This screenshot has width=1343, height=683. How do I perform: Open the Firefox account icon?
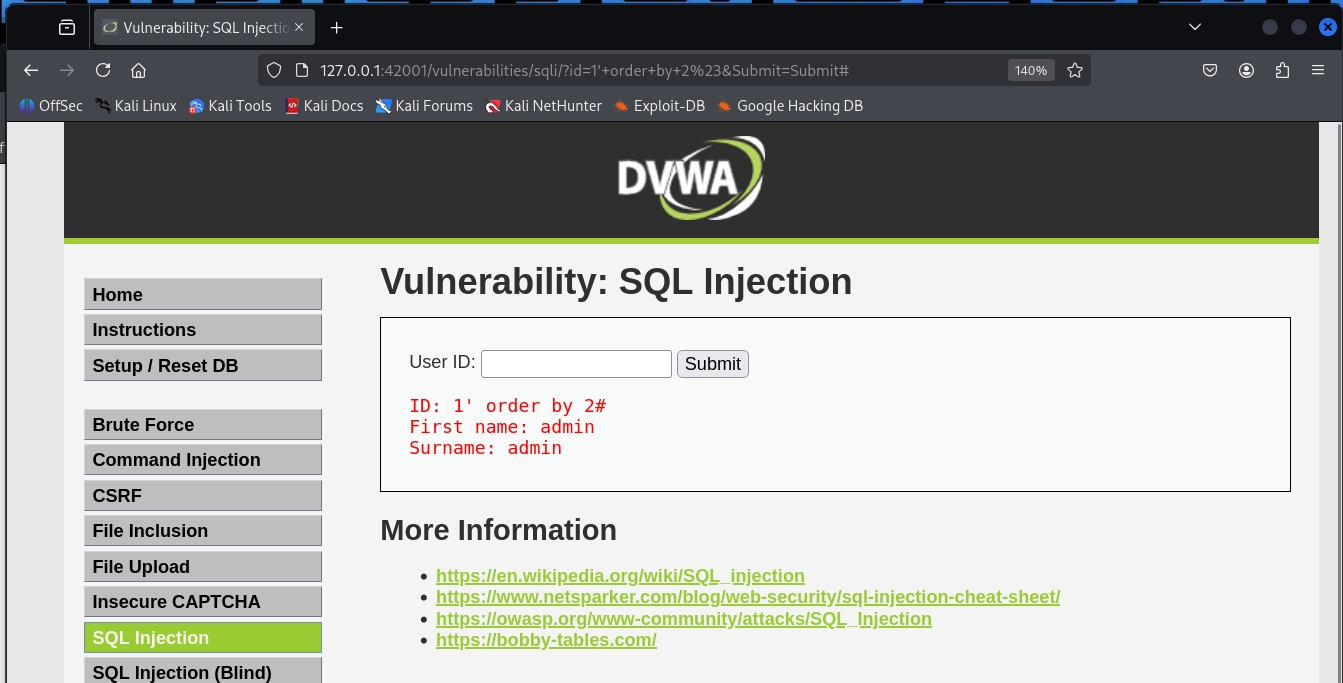(x=1246, y=70)
